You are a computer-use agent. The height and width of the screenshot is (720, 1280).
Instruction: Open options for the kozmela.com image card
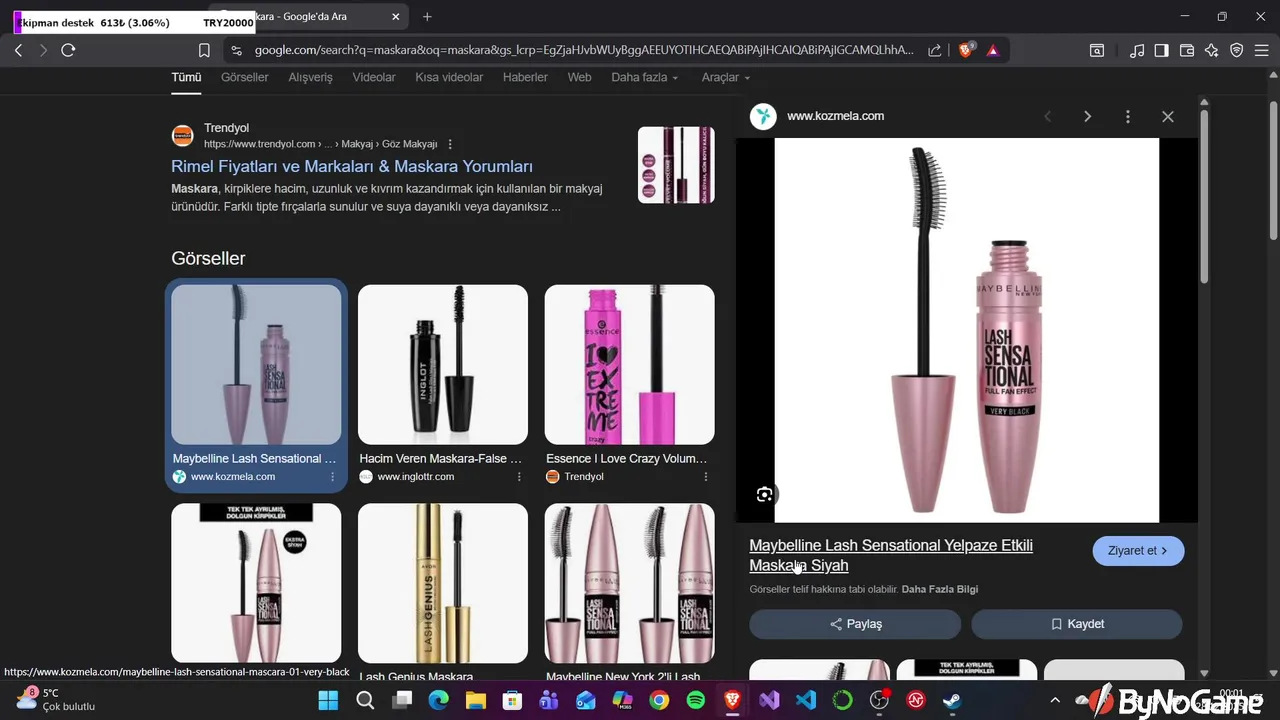tap(332, 477)
